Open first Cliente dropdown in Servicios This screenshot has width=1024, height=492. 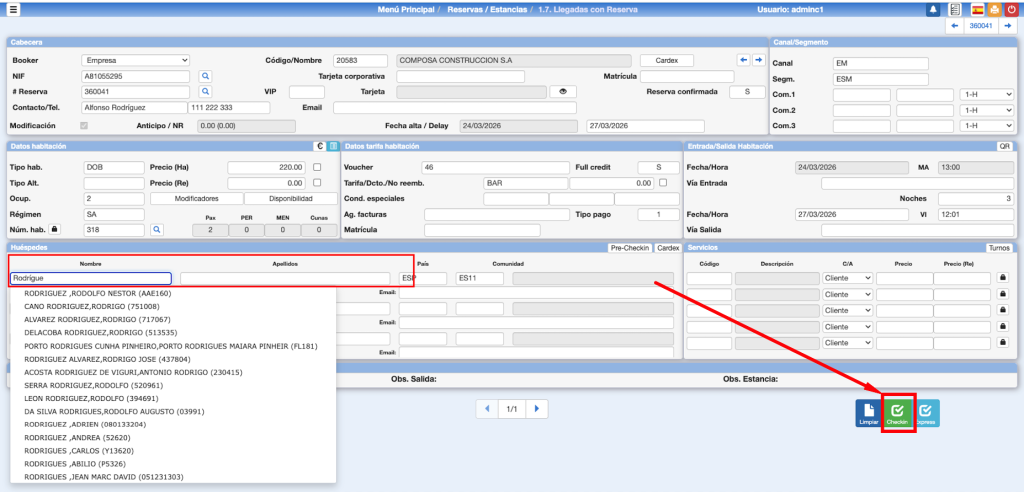[846, 278]
